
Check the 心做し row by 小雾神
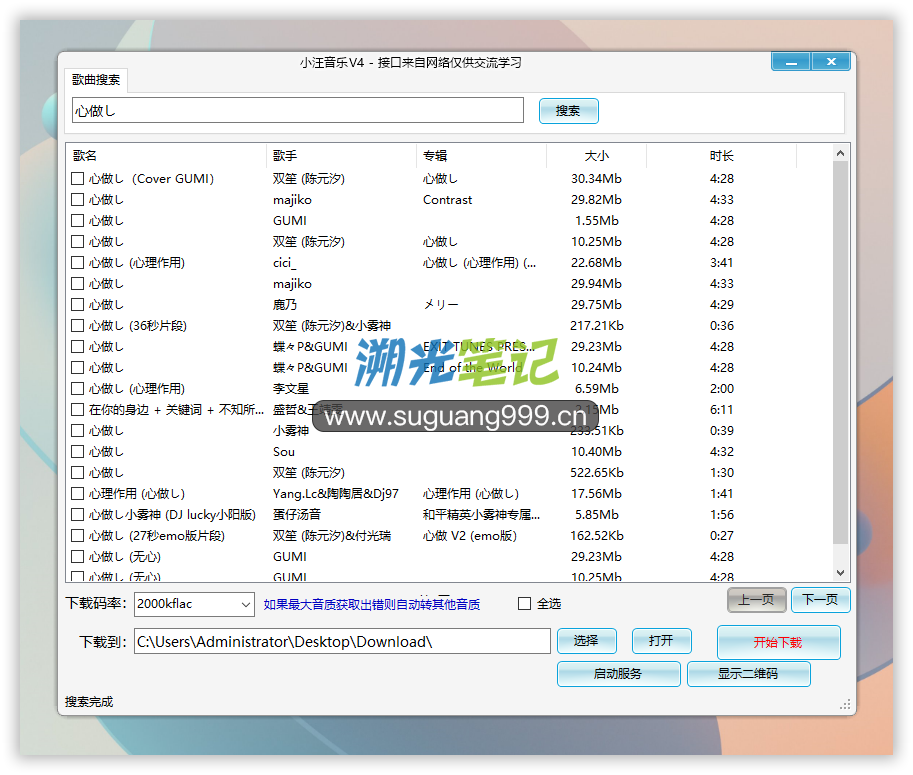point(77,430)
